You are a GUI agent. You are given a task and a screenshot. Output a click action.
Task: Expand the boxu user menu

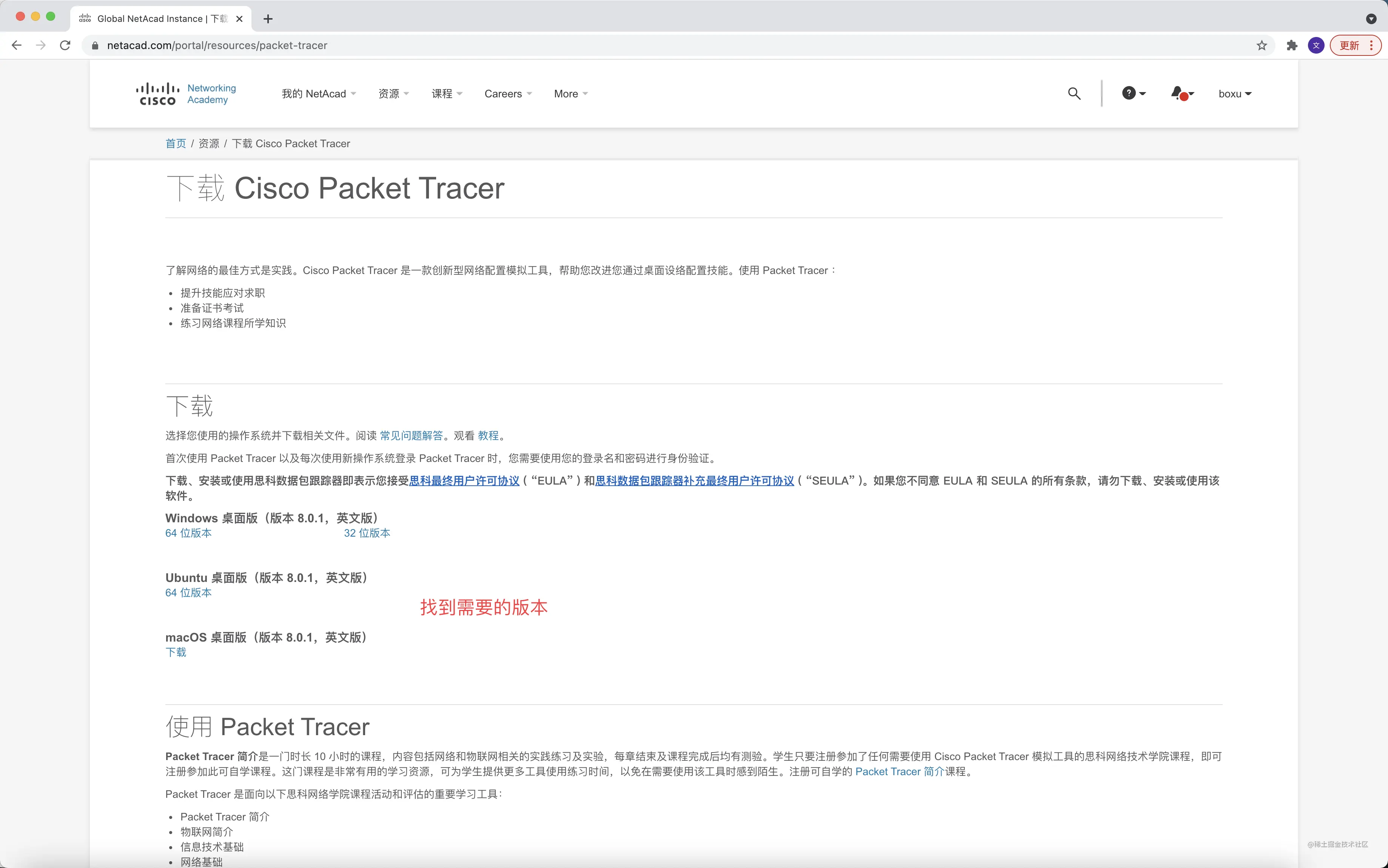pyautogui.click(x=1235, y=94)
